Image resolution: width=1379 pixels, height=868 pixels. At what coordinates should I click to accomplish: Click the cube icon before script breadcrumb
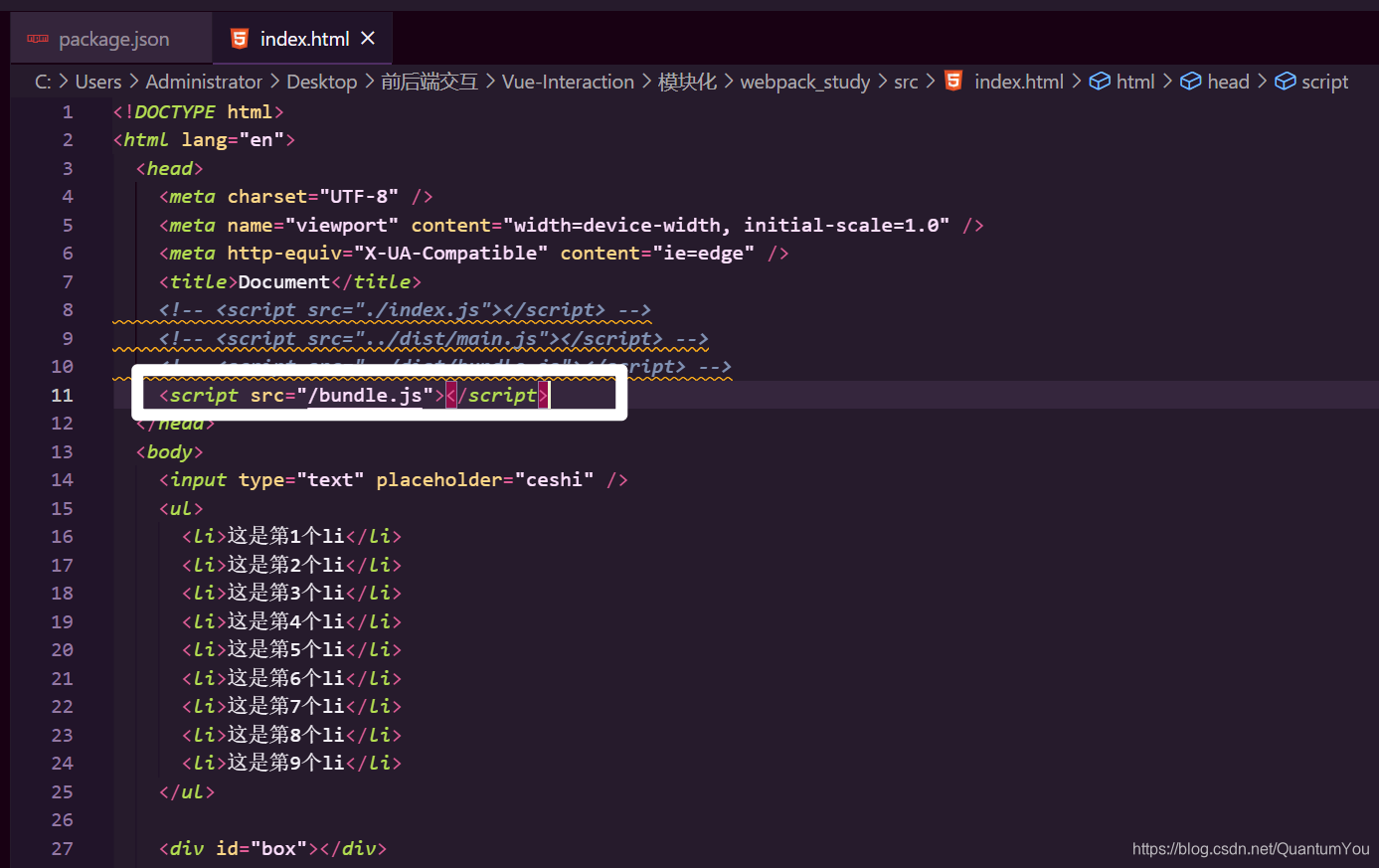[1286, 82]
